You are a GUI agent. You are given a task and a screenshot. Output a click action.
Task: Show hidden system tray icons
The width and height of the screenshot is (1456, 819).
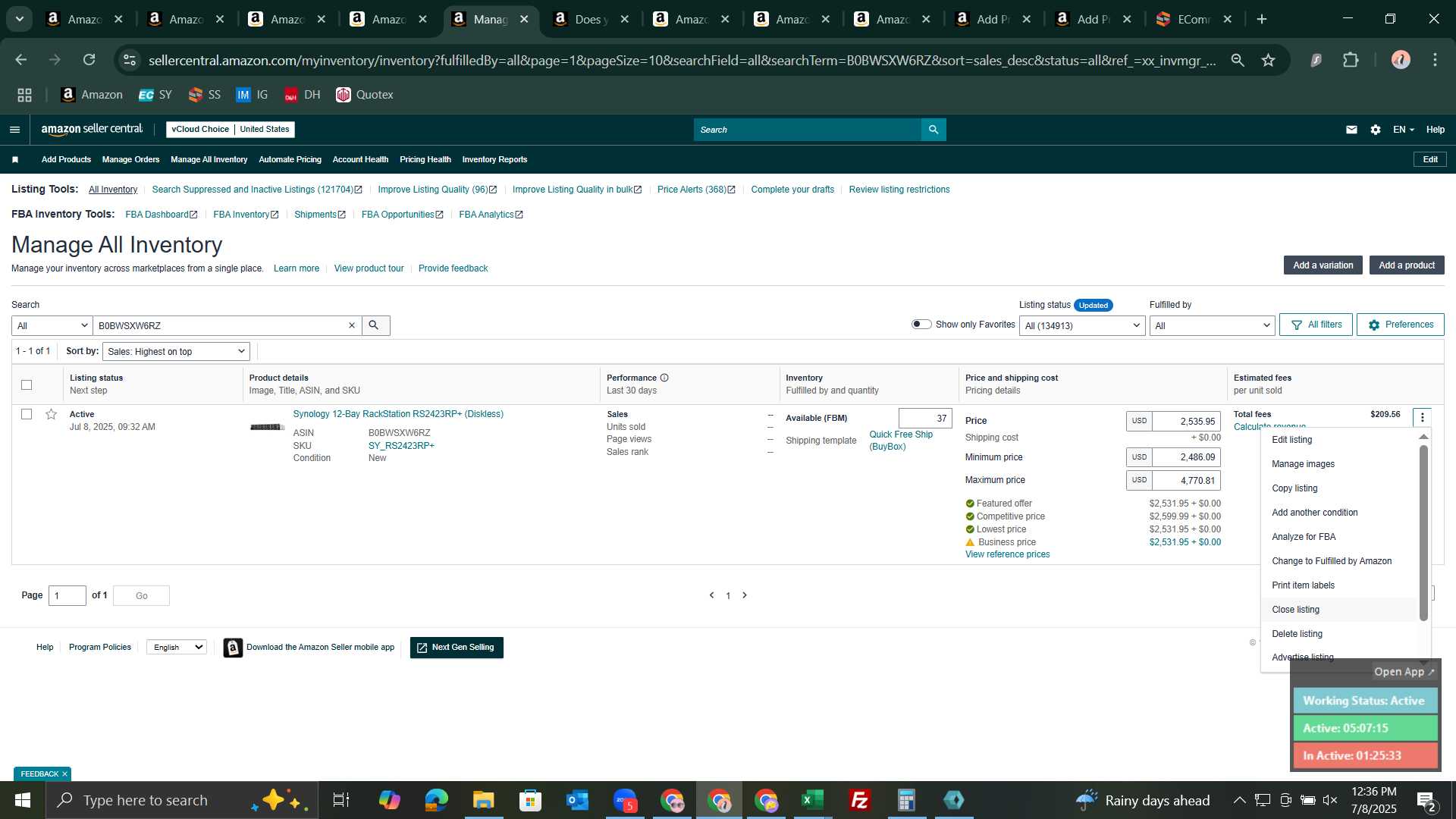[x=1239, y=800]
